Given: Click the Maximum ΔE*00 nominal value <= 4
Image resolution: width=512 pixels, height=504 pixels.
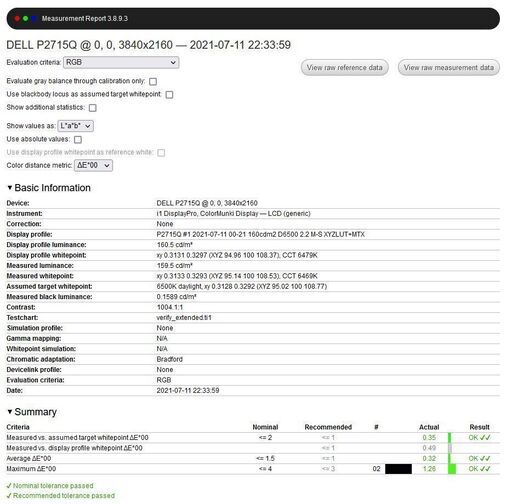Looking at the screenshot, I should click(265, 469).
